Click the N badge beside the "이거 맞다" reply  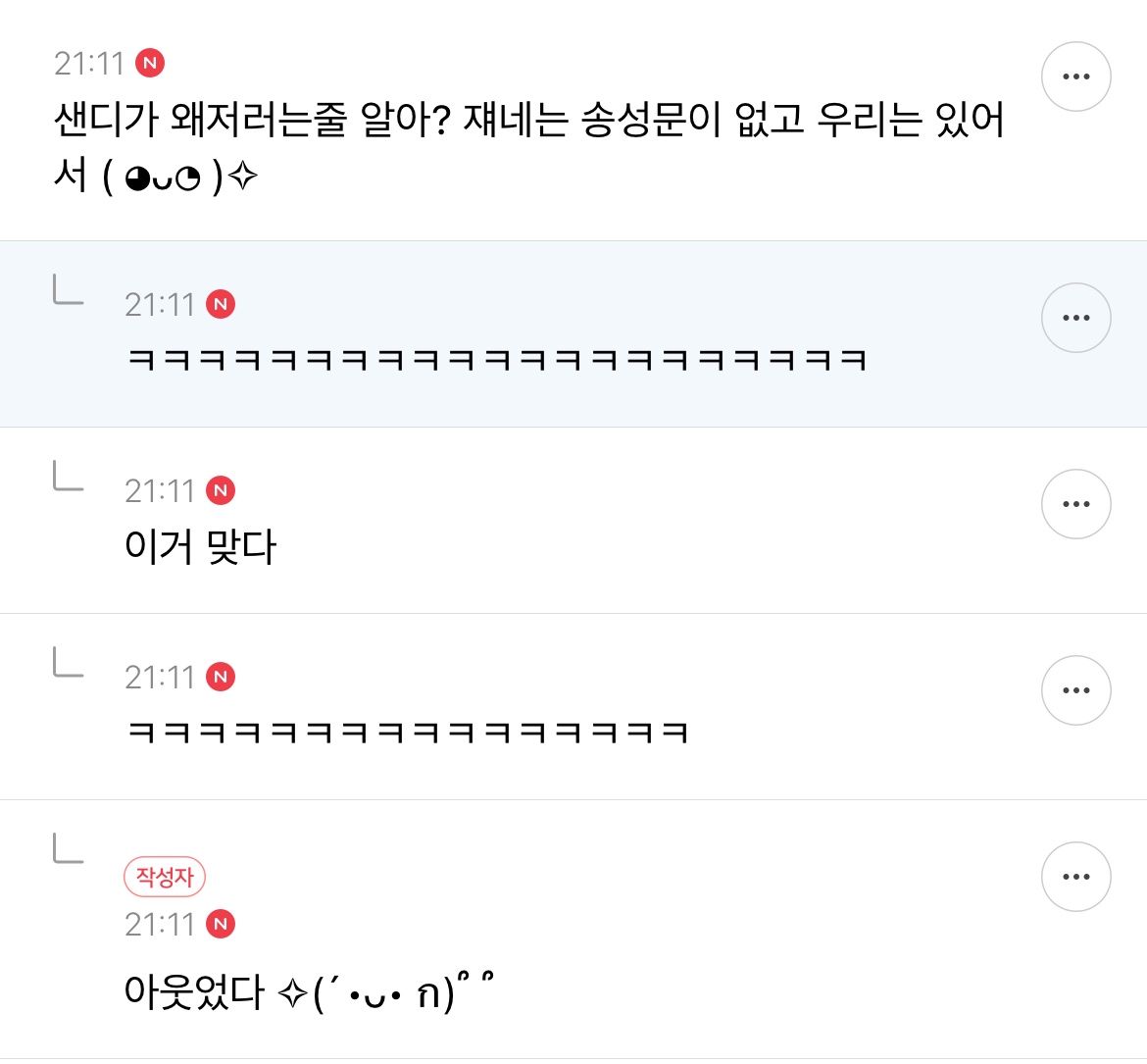[x=221, y=491]
